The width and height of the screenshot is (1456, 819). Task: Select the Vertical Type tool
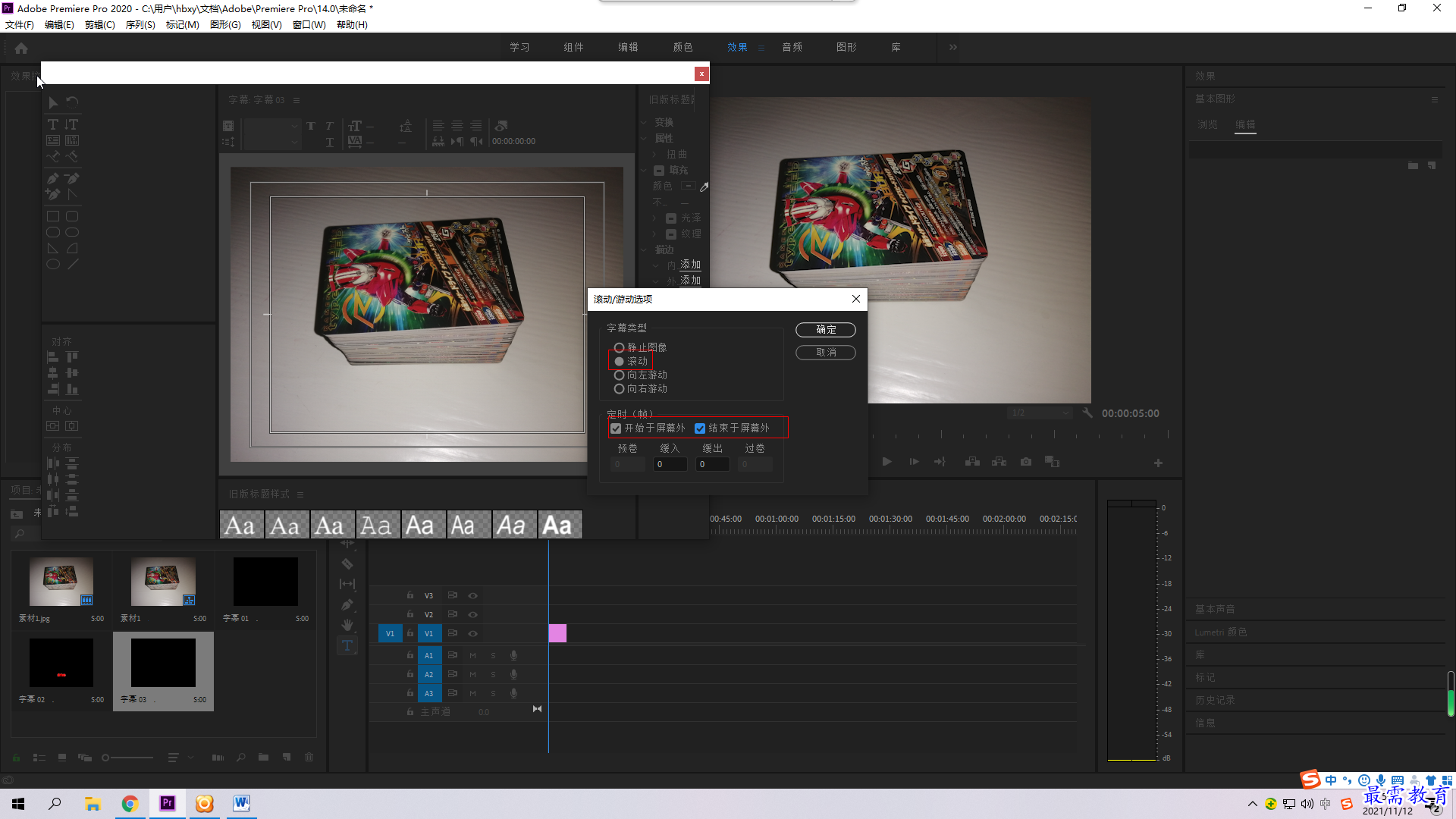click(71, 124)
